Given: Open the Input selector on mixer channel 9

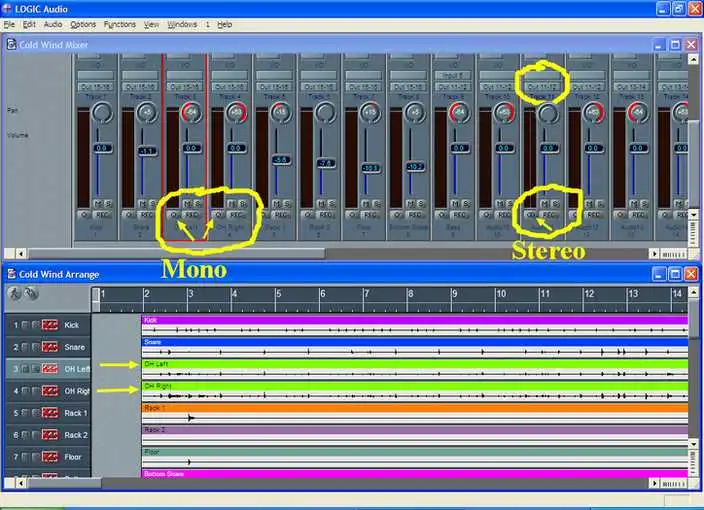Looking at the screenshot, I should [453, 75].
